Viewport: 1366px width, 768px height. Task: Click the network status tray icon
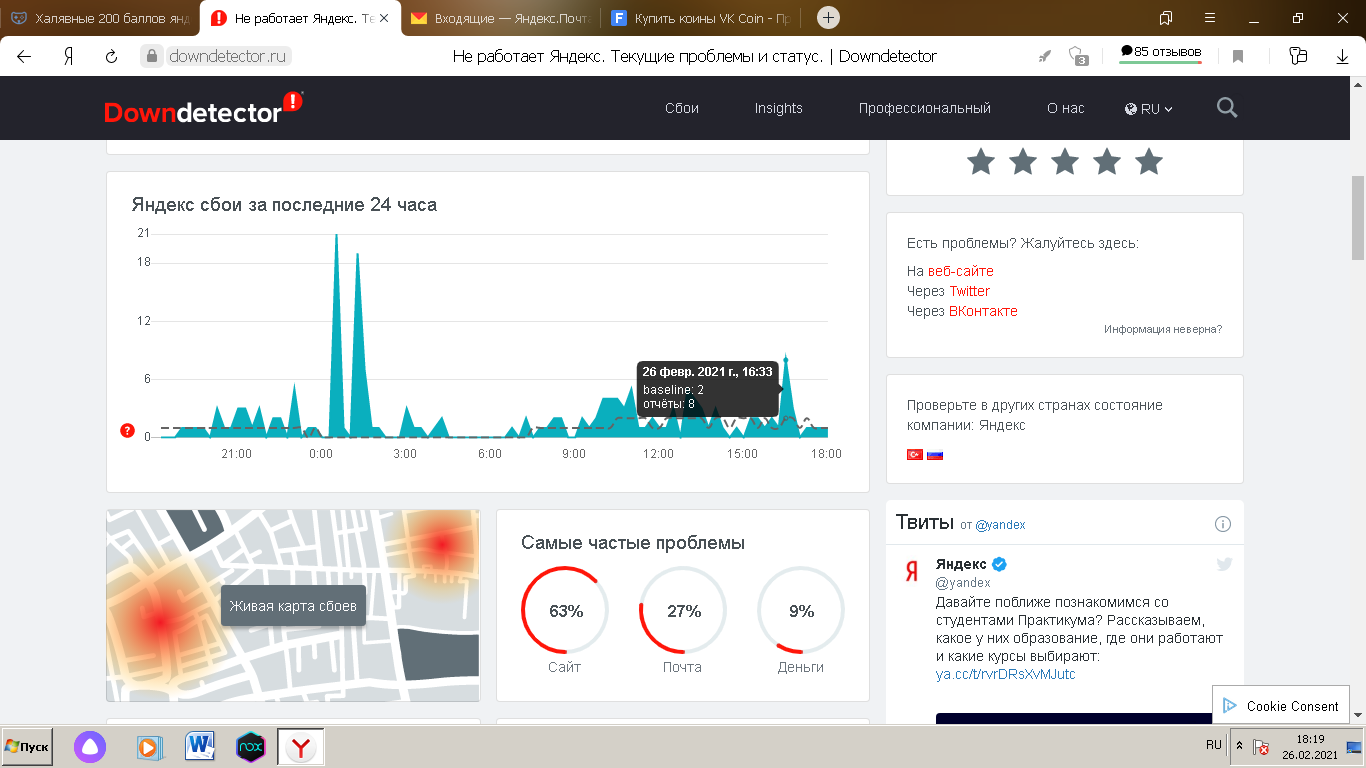(1262, 747)
